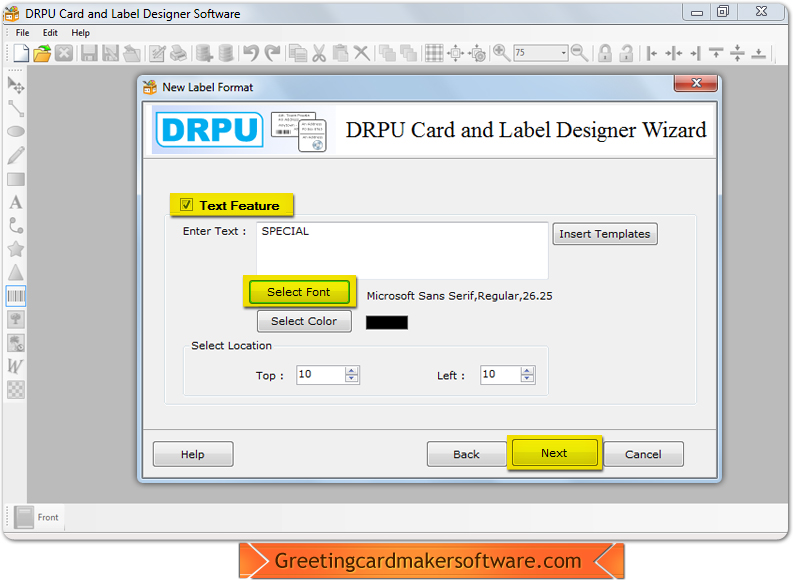Click inside the Enter Text field
Image resolution: width=793 pixels, height=580 pixels.
coord(402,250)
